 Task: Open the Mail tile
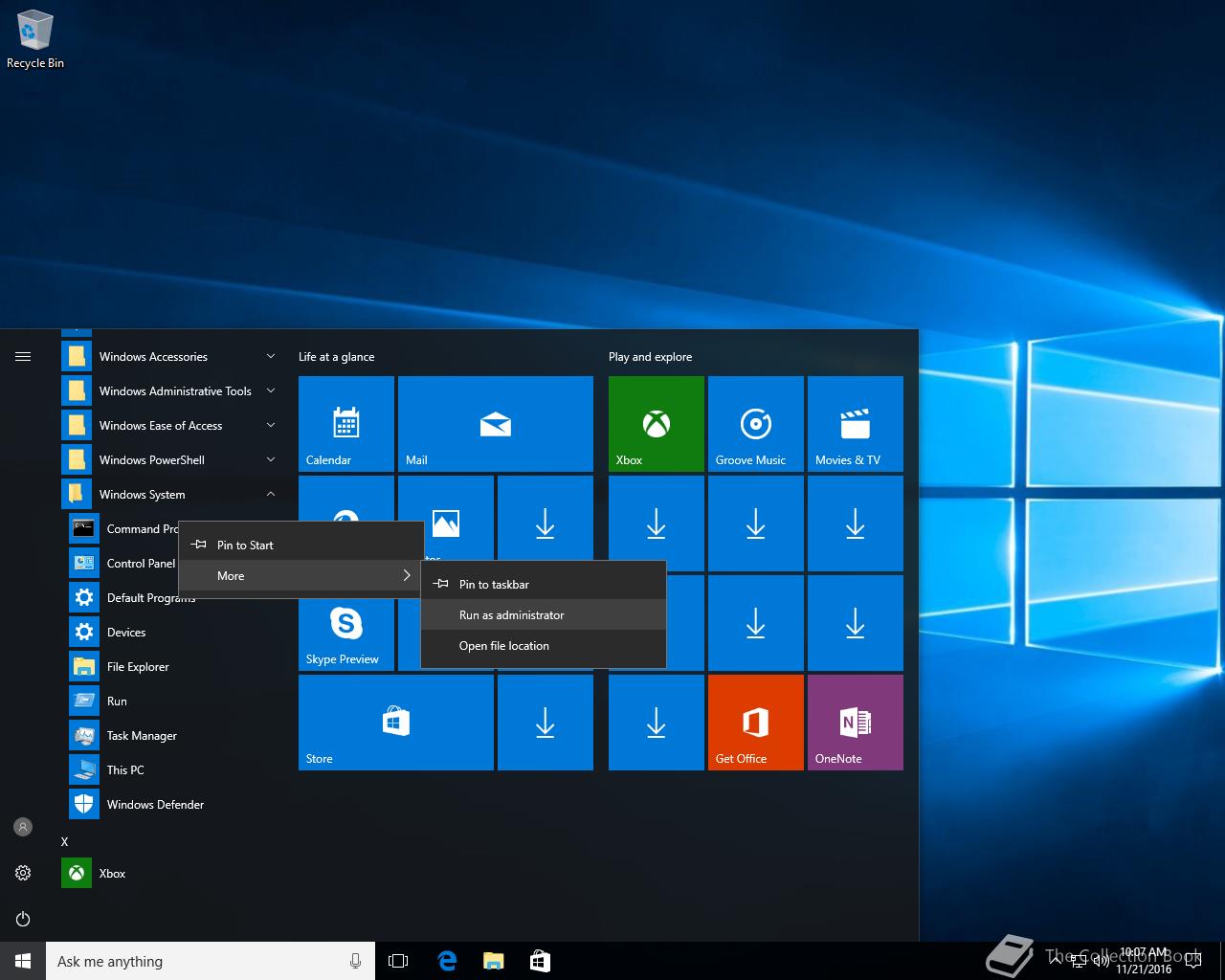tap(496, 424)
